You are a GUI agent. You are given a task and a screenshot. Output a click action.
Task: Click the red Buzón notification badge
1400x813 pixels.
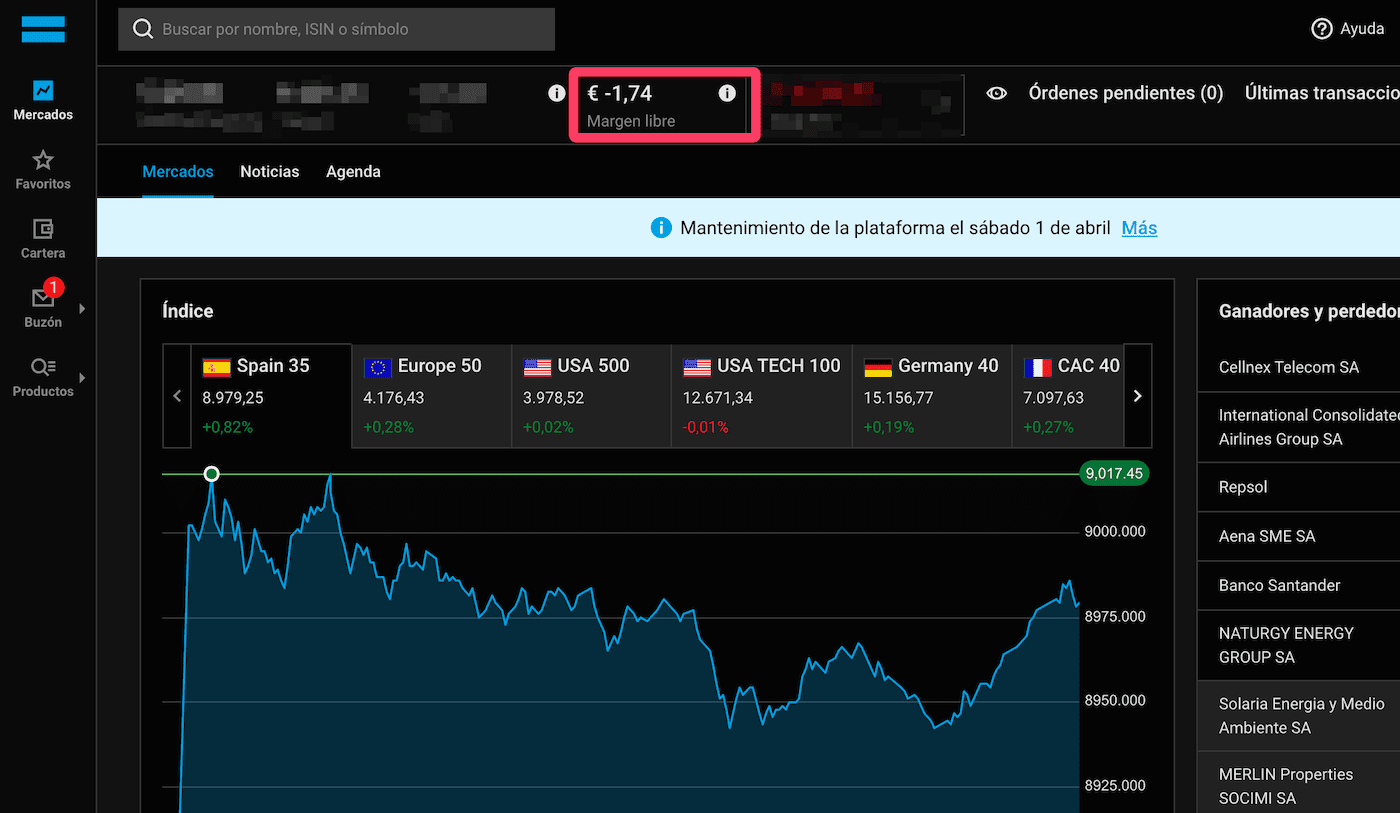pyautogui.click(x=54, y=288)
